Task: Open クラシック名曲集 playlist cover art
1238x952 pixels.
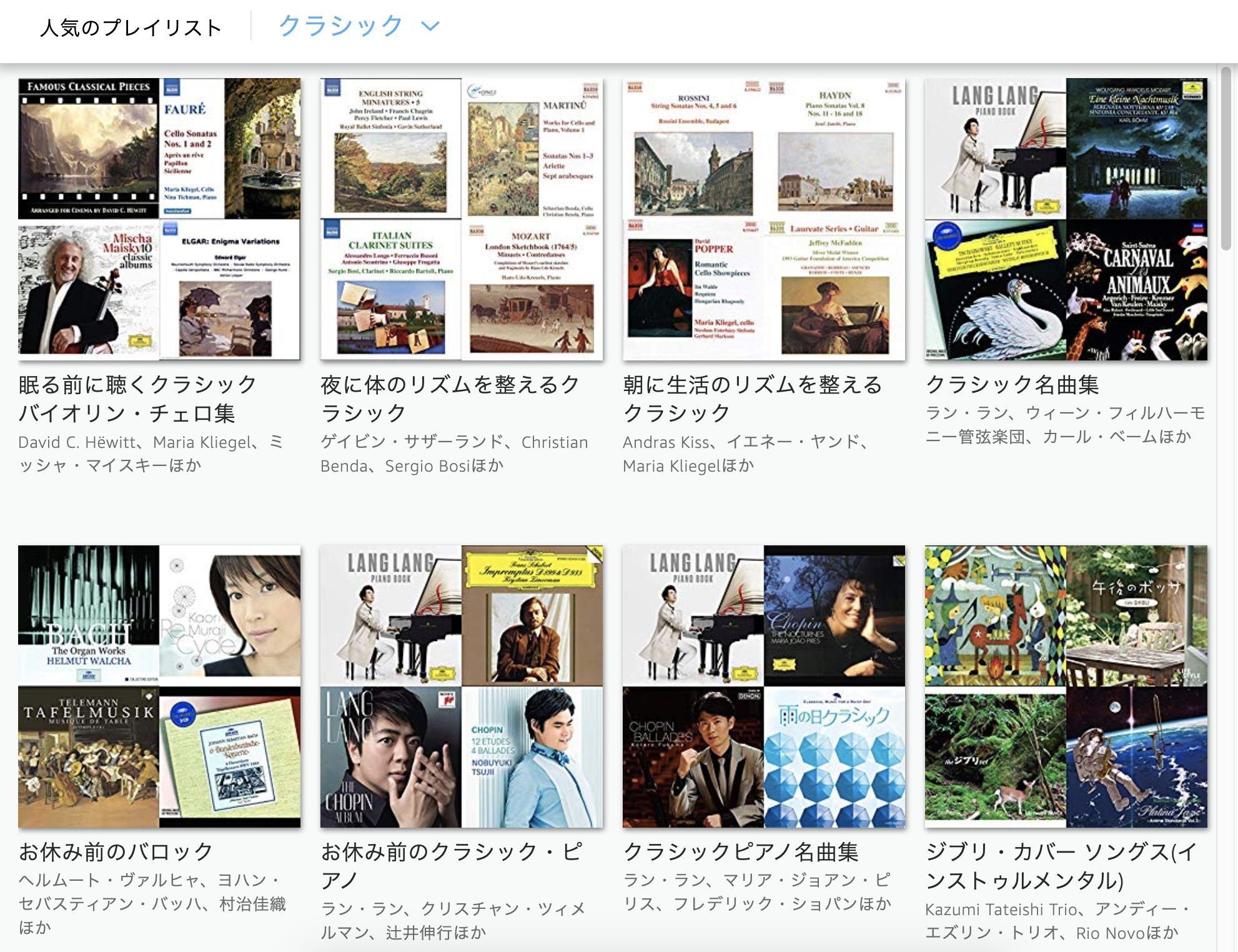Action: tap(1066, 219)
